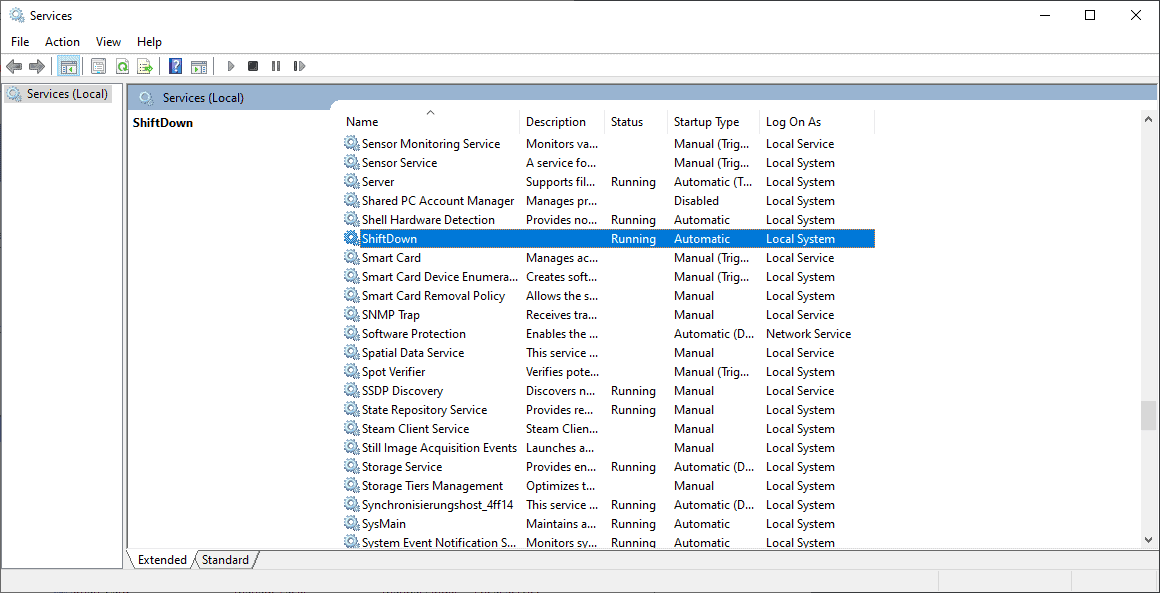Click the green Refresh toolbar icon

pos(122,66)
